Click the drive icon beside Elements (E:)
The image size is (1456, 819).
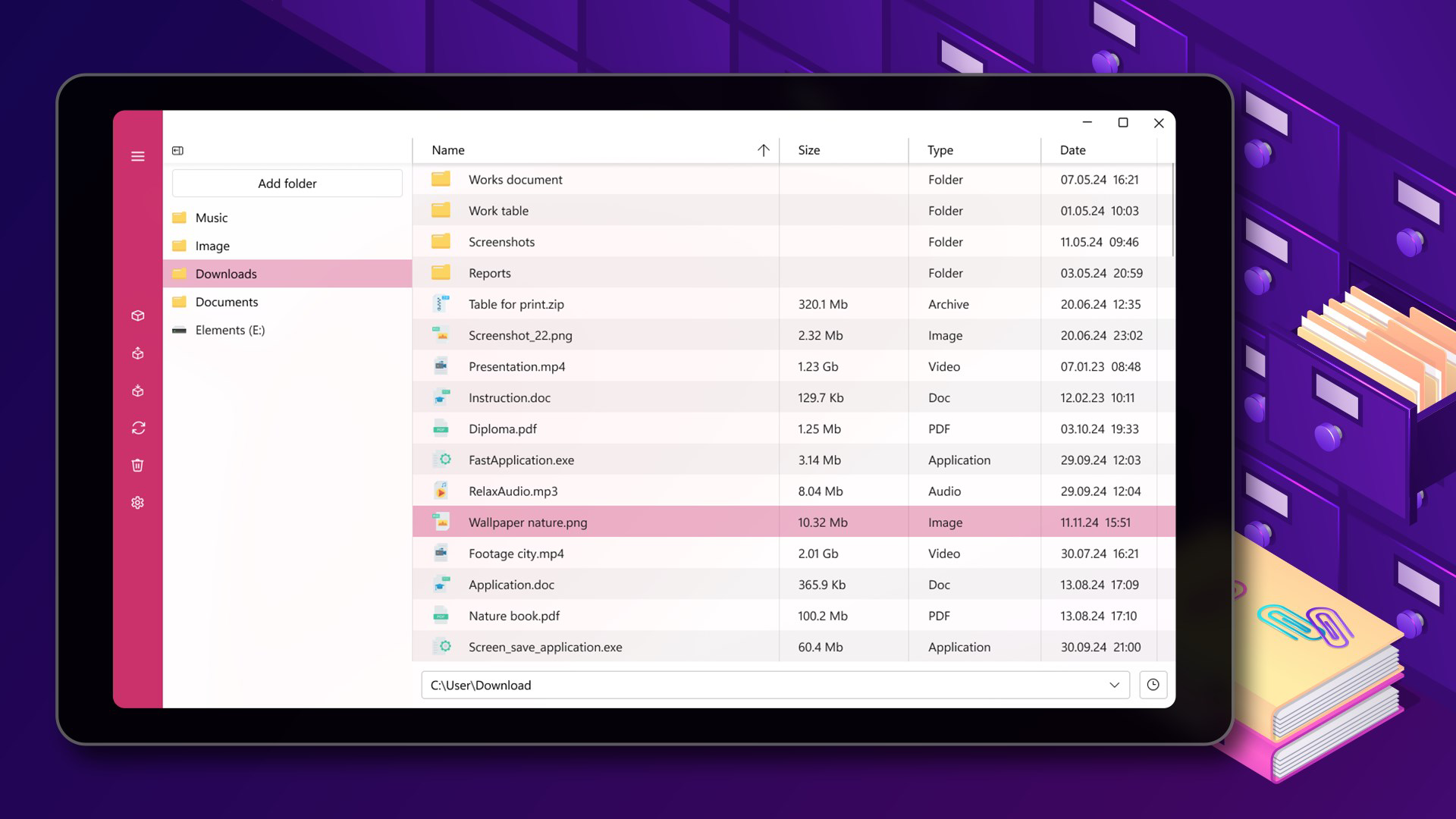pos(179,330)
